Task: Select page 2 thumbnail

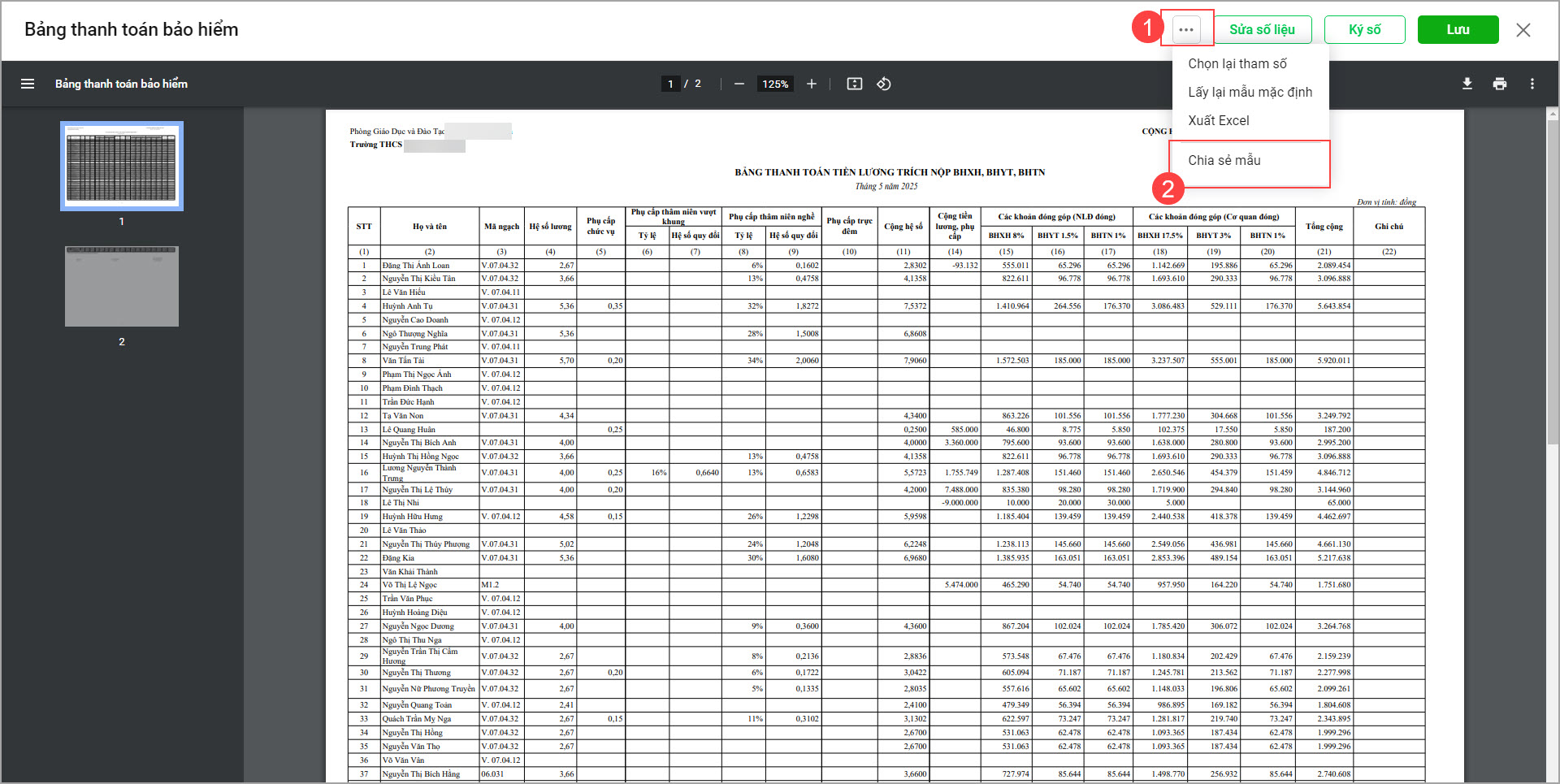Action: [x=122, y=286]
